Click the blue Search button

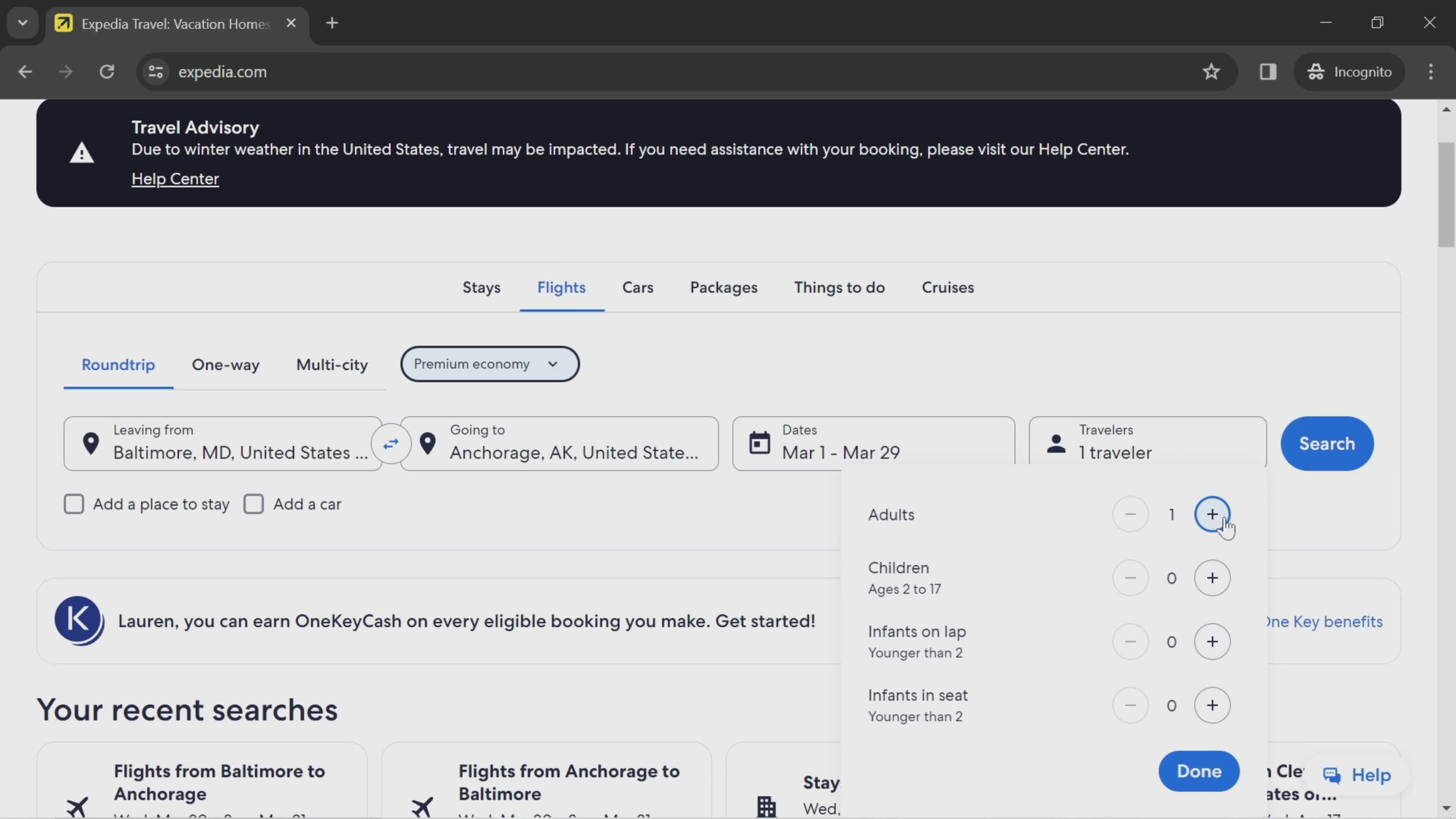pos(1327,444)
